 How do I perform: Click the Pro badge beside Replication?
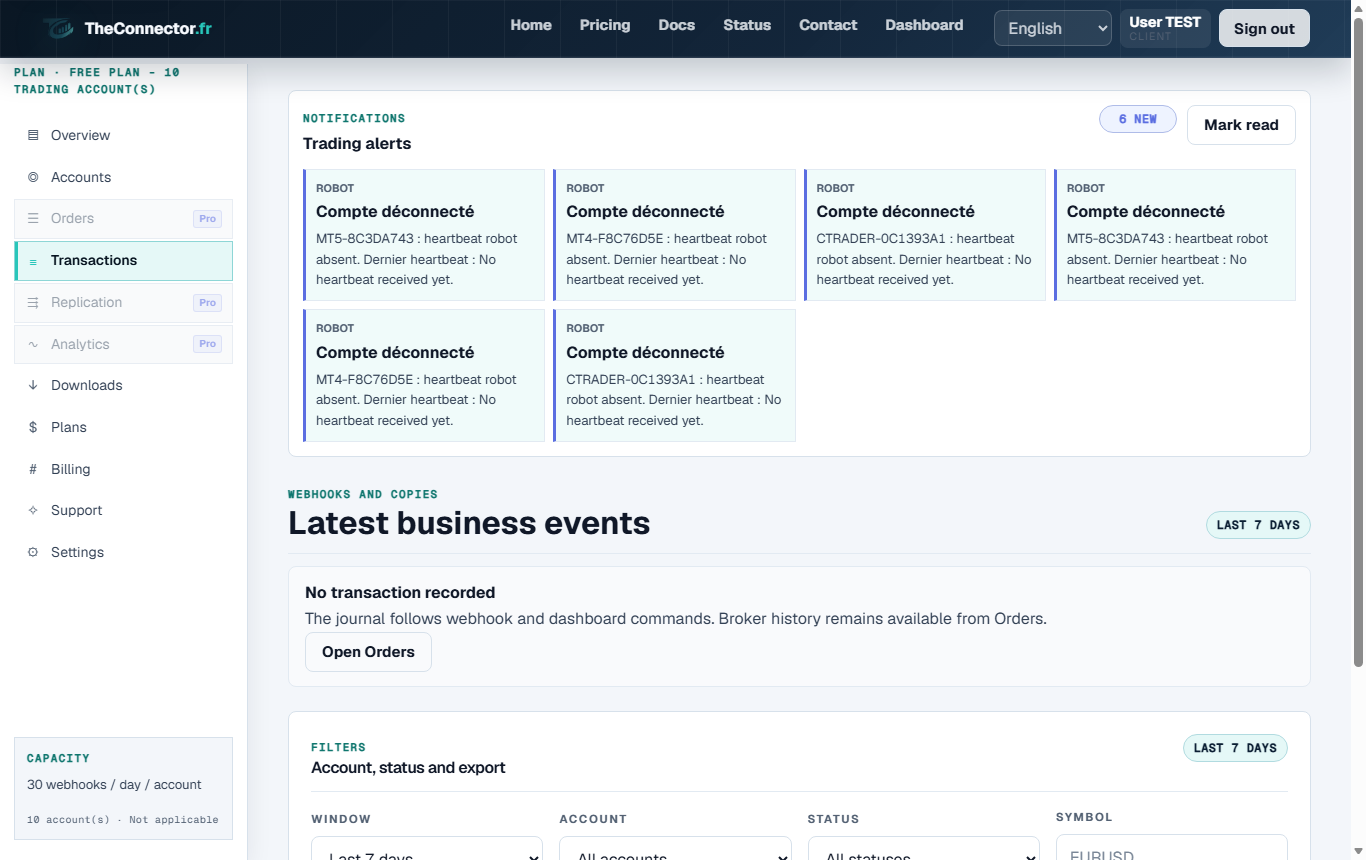[x=207, y=302]
